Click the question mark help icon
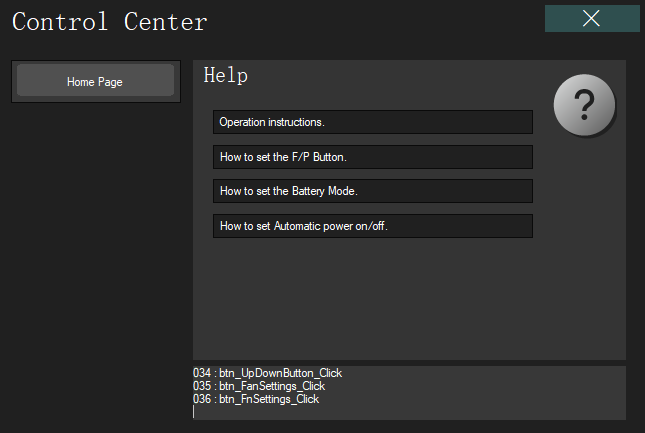 click(584, 104)
